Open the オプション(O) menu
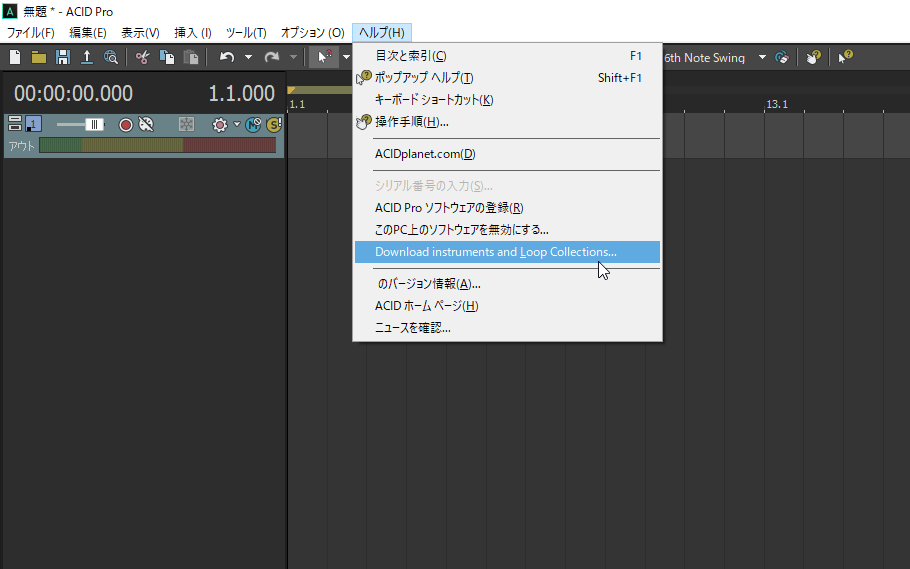This screenshot has width=910, height=569. coord(313,33)
